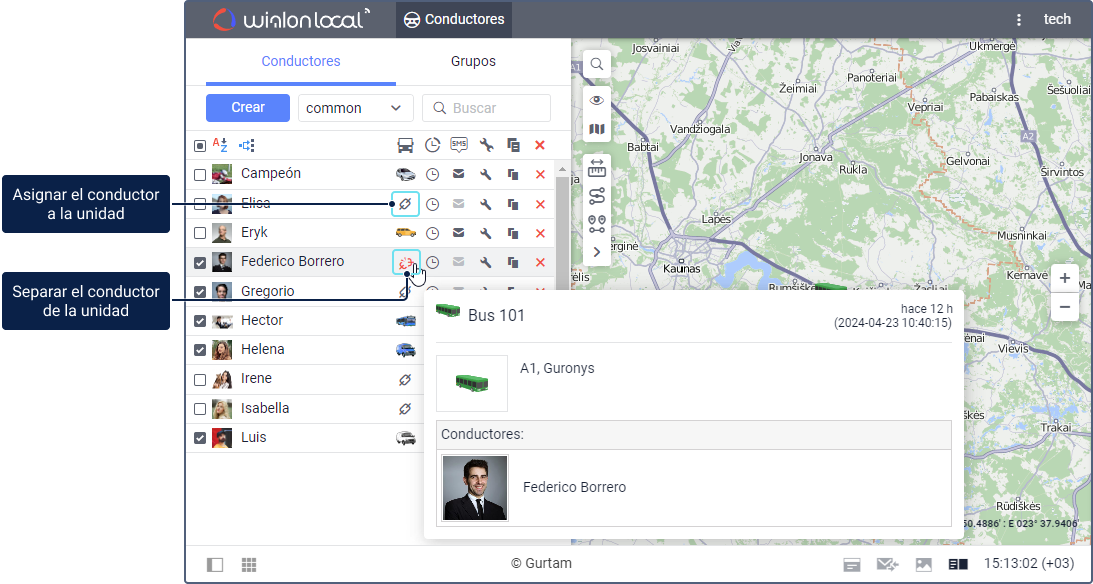Open properties wrench for Eryk
The width and height of the screenshot is (1093, 584).
(x=486, y=233)
